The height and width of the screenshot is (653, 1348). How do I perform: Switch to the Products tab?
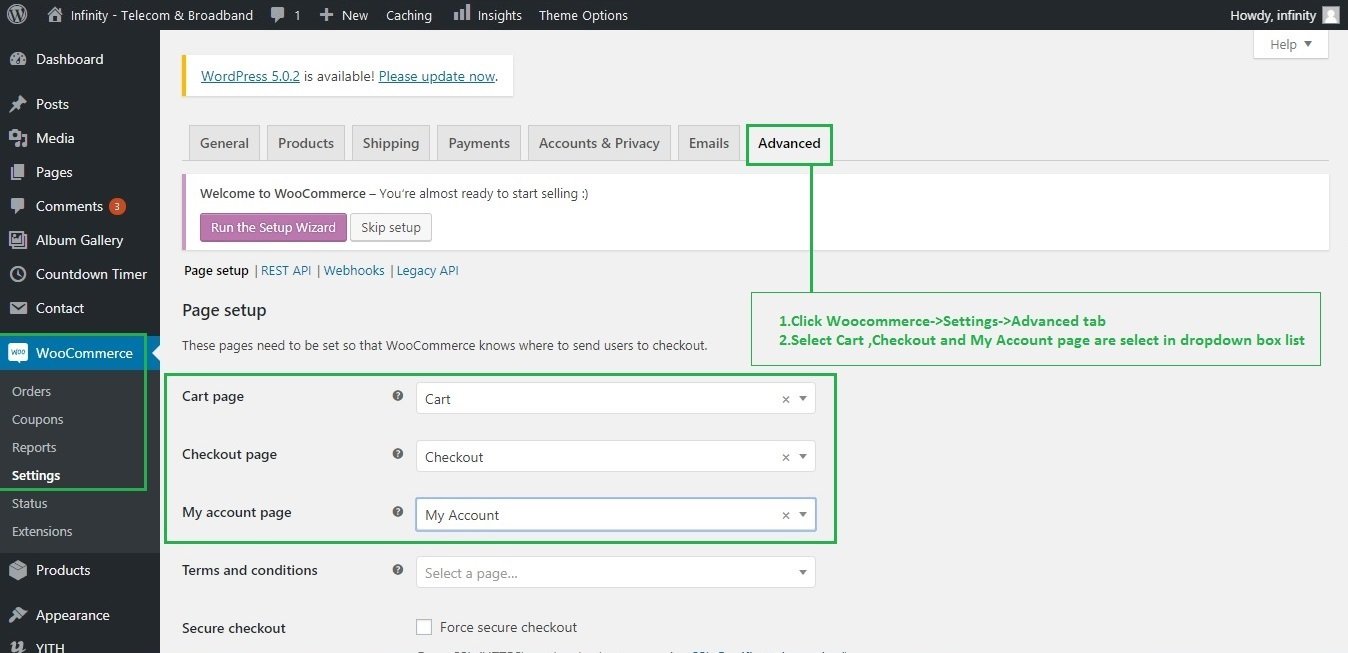coord(306,143)
